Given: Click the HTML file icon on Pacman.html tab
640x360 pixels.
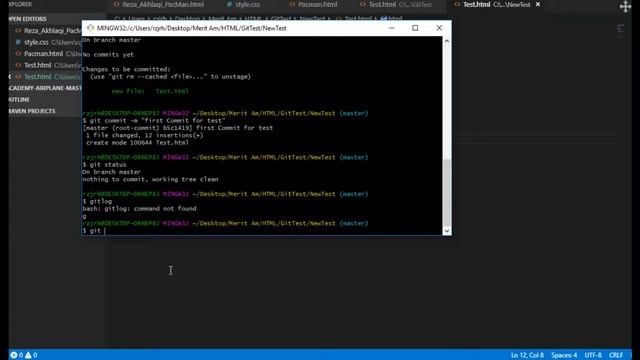Looking at the screenshot, I should 292,4.
